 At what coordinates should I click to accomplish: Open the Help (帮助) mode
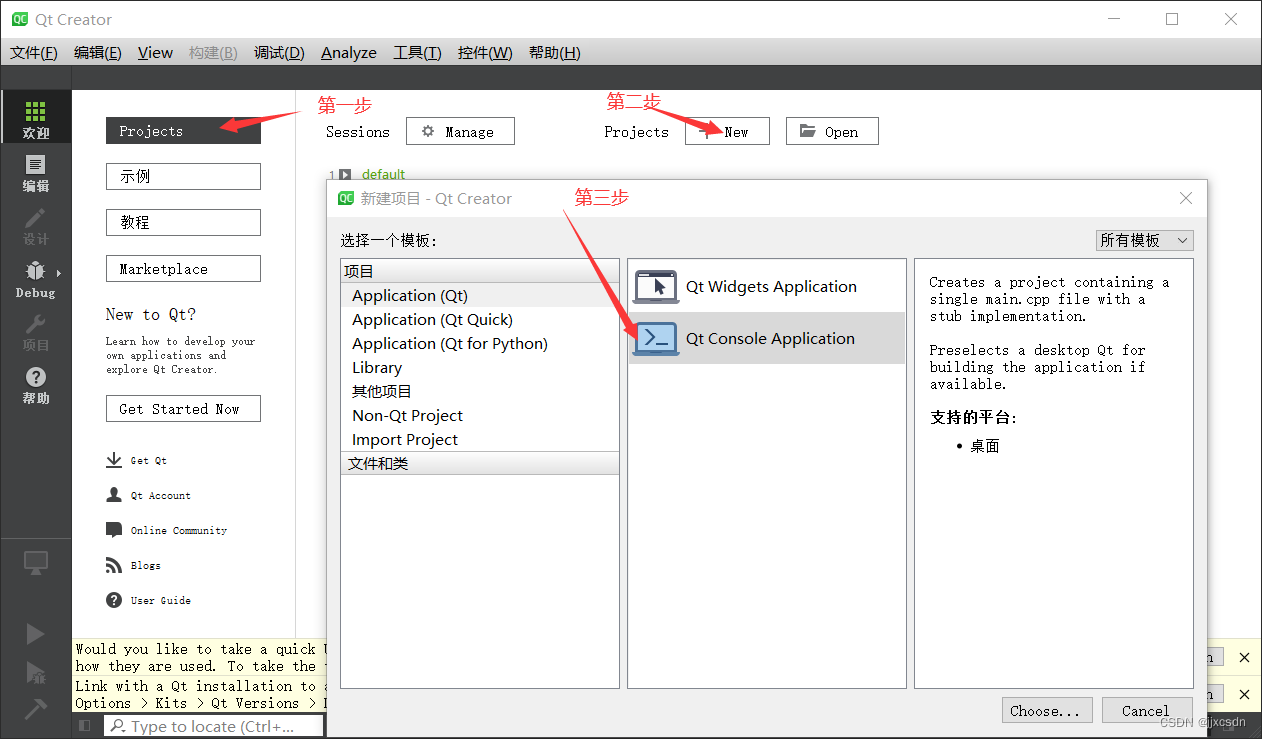pyautogui.click(x=36, y=384)
